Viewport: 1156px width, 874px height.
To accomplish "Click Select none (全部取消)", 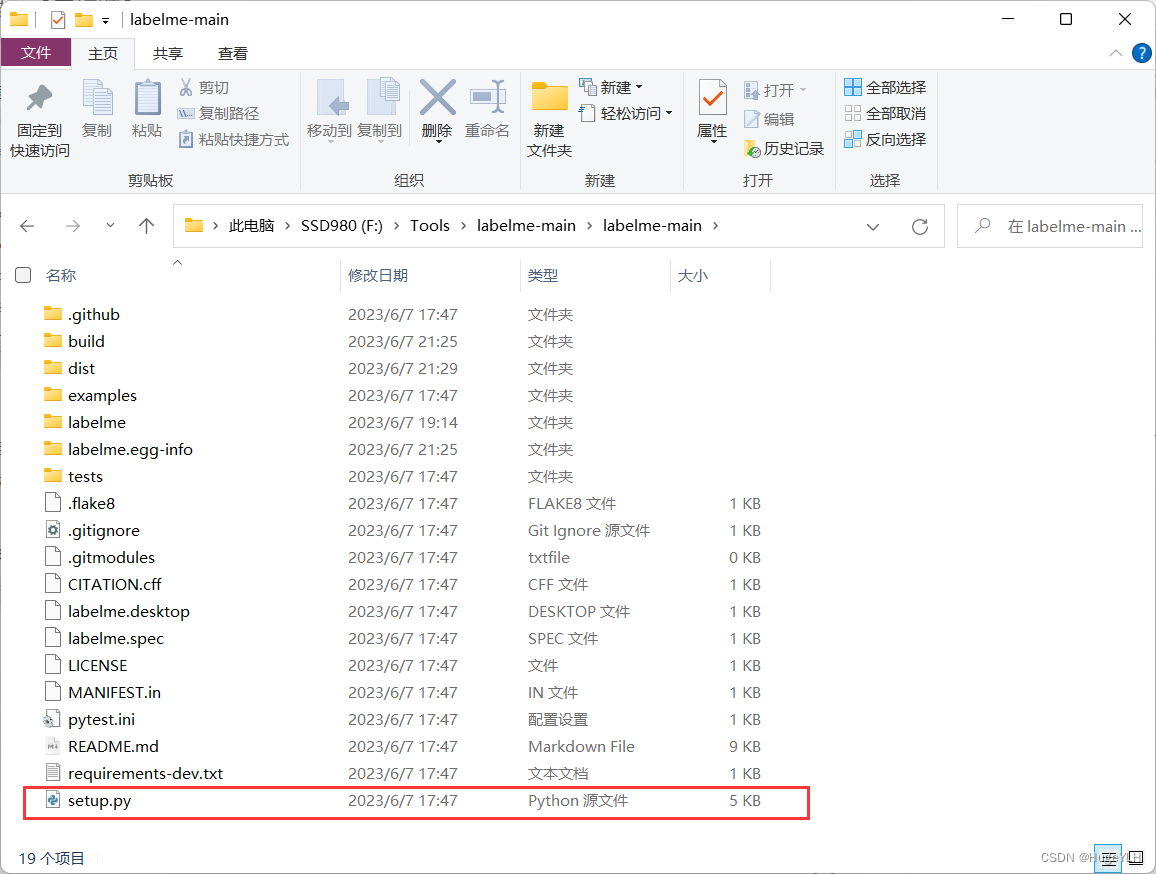I will coord(885,113).
